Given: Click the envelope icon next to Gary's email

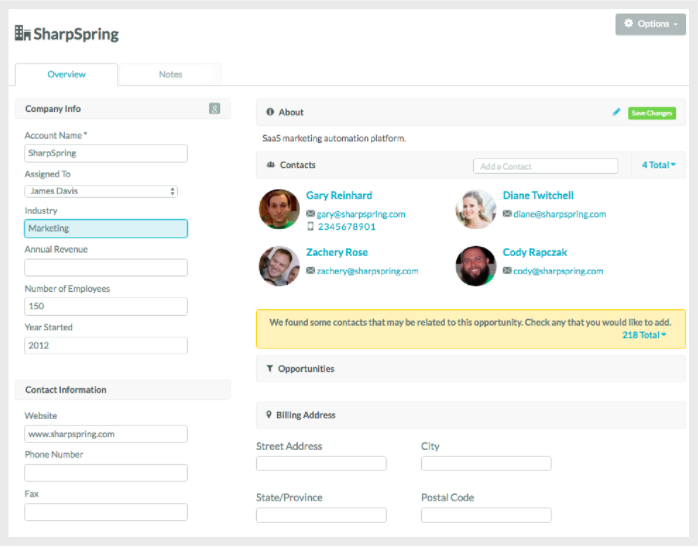Looking at the screenshot, I should pyautogui.click(x=310, y=214).
